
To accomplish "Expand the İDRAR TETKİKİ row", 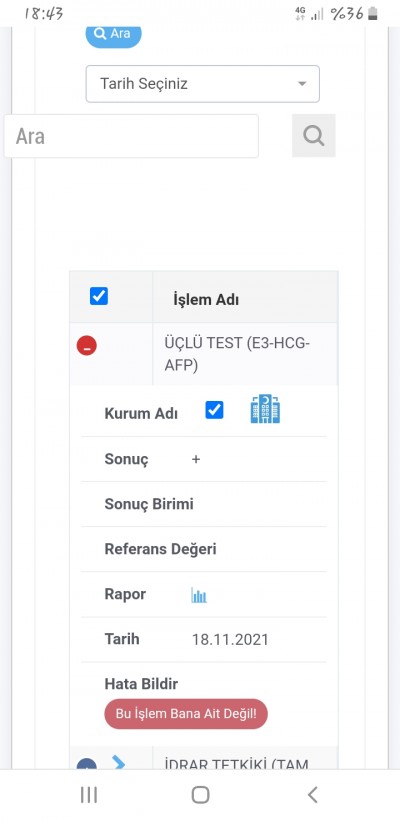I will pos(87,764).
